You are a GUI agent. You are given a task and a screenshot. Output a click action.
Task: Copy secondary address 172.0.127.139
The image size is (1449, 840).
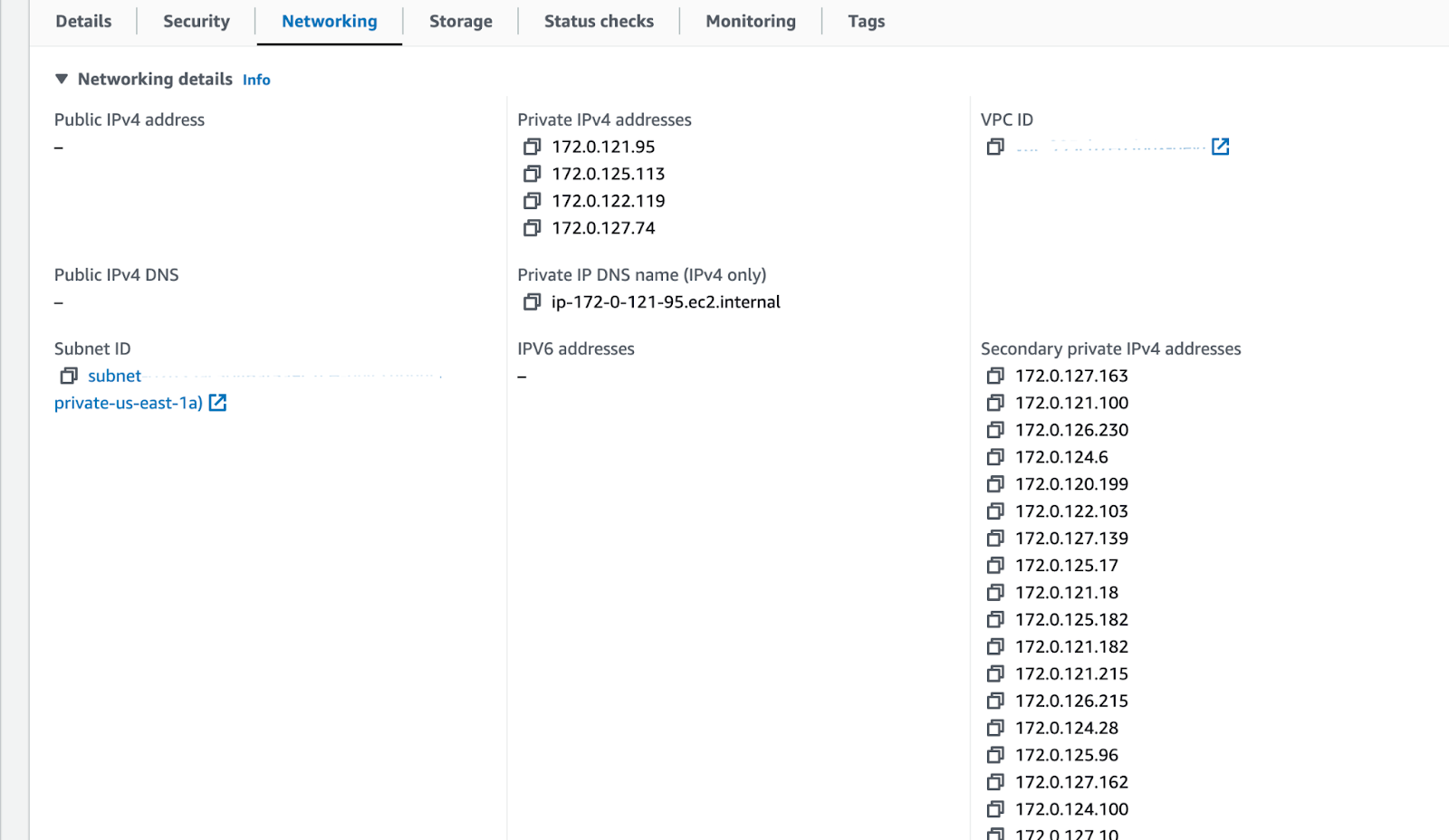tap(995, 539)
